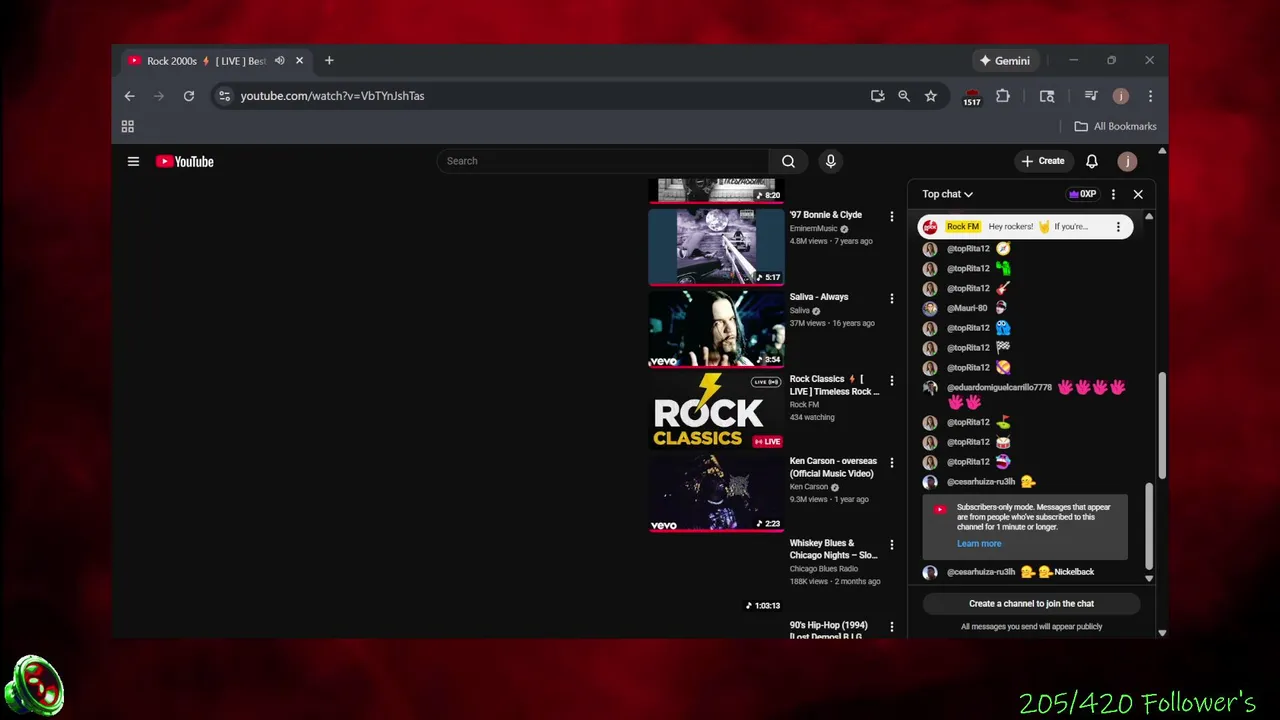The width and height of the screenshot is (1280, 720).
Task: View site information icon in address bar
Action: [x=224, y=96]
